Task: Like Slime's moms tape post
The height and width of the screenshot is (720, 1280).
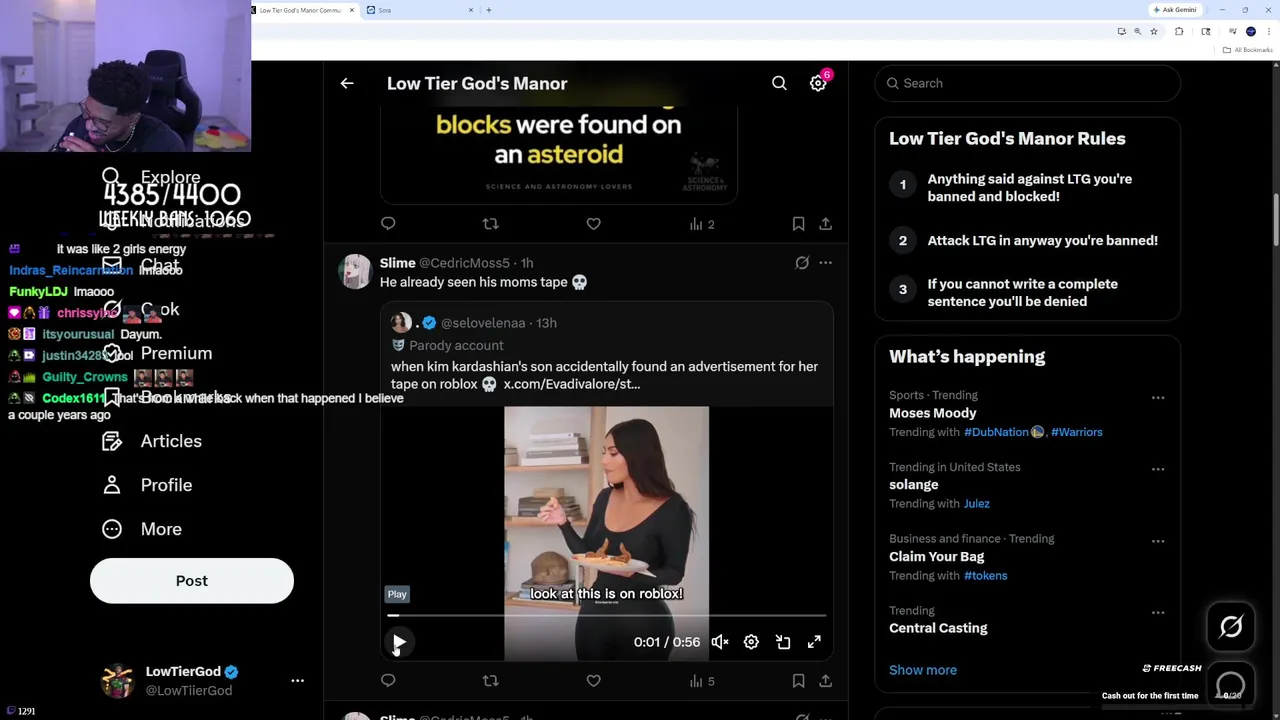Action: (593, 681)
